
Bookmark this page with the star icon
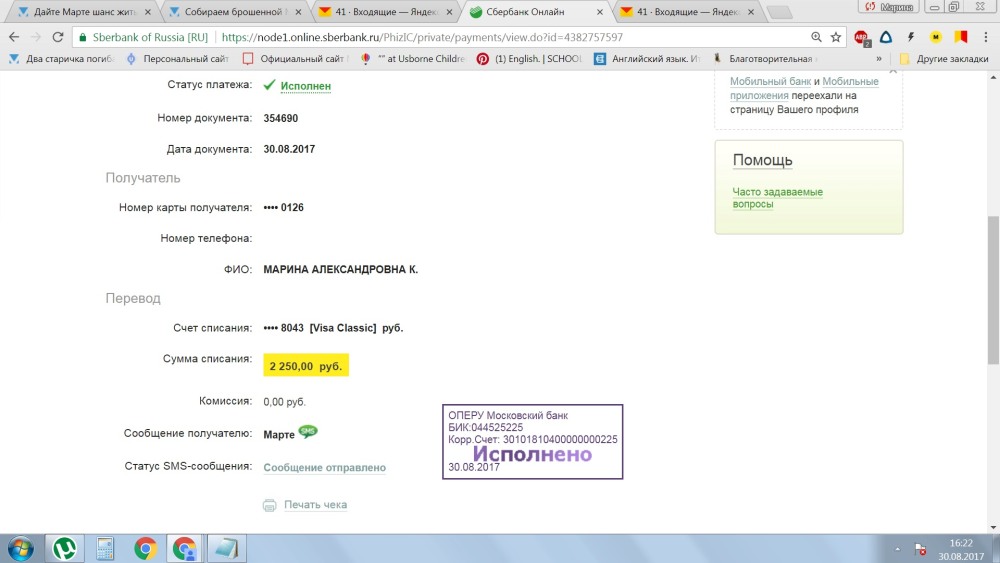(x=836, y=37)
